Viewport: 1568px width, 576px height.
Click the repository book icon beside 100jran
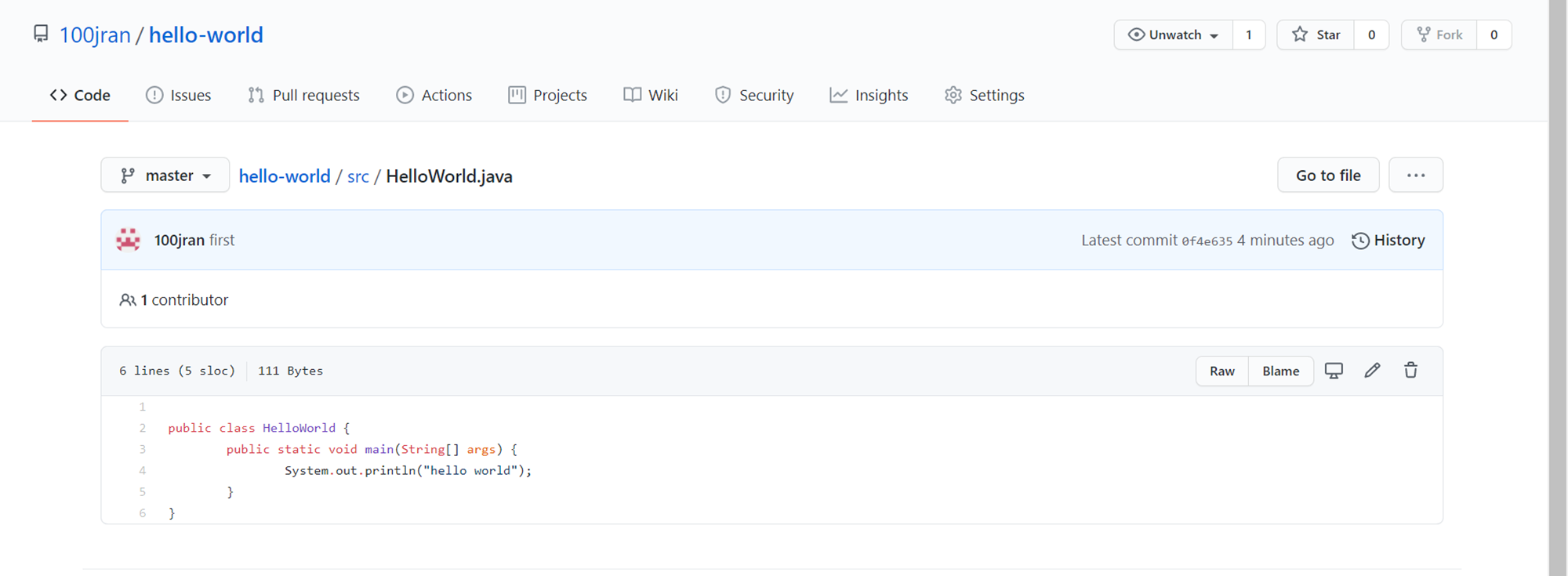click(41, 34)
